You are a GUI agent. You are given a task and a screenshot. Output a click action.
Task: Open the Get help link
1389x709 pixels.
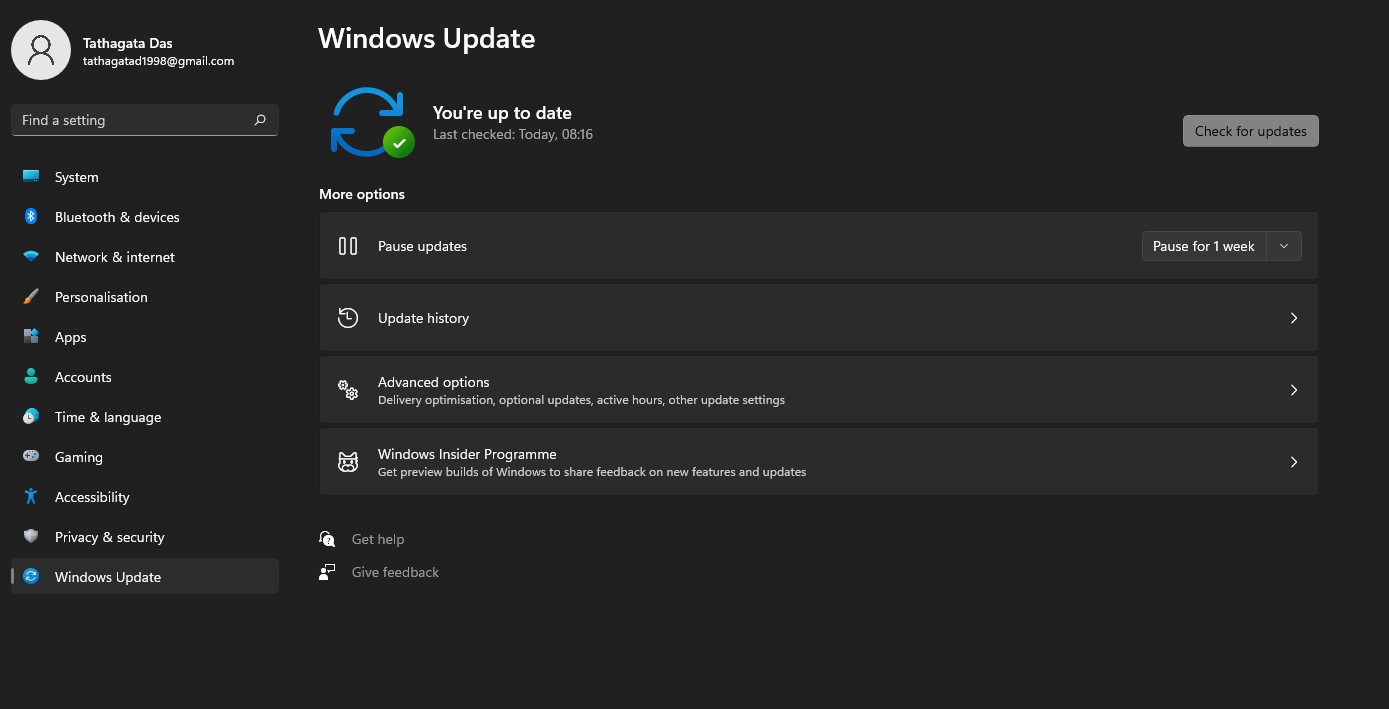[378, 539]
